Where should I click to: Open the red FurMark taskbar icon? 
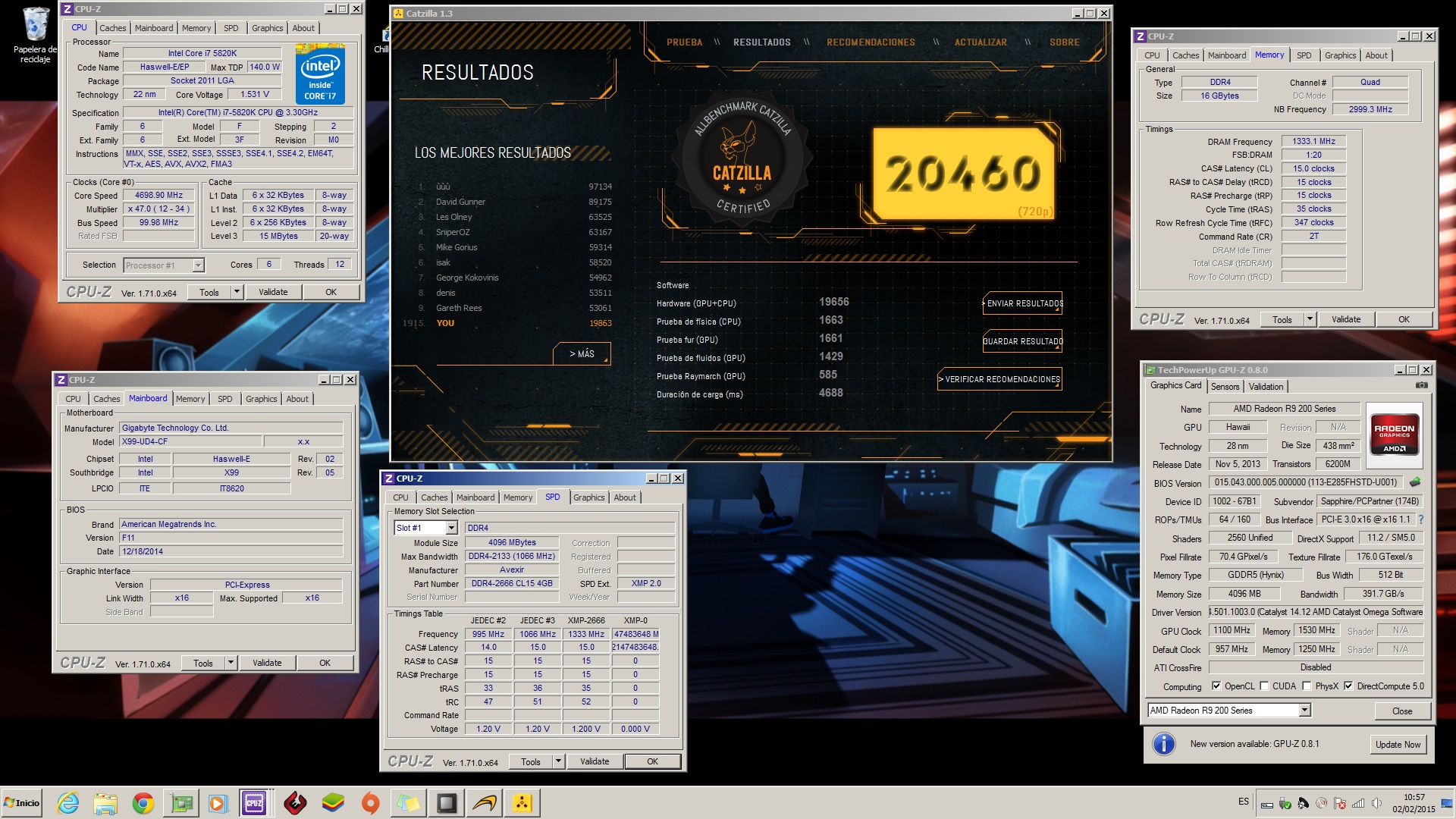(295, 803)
